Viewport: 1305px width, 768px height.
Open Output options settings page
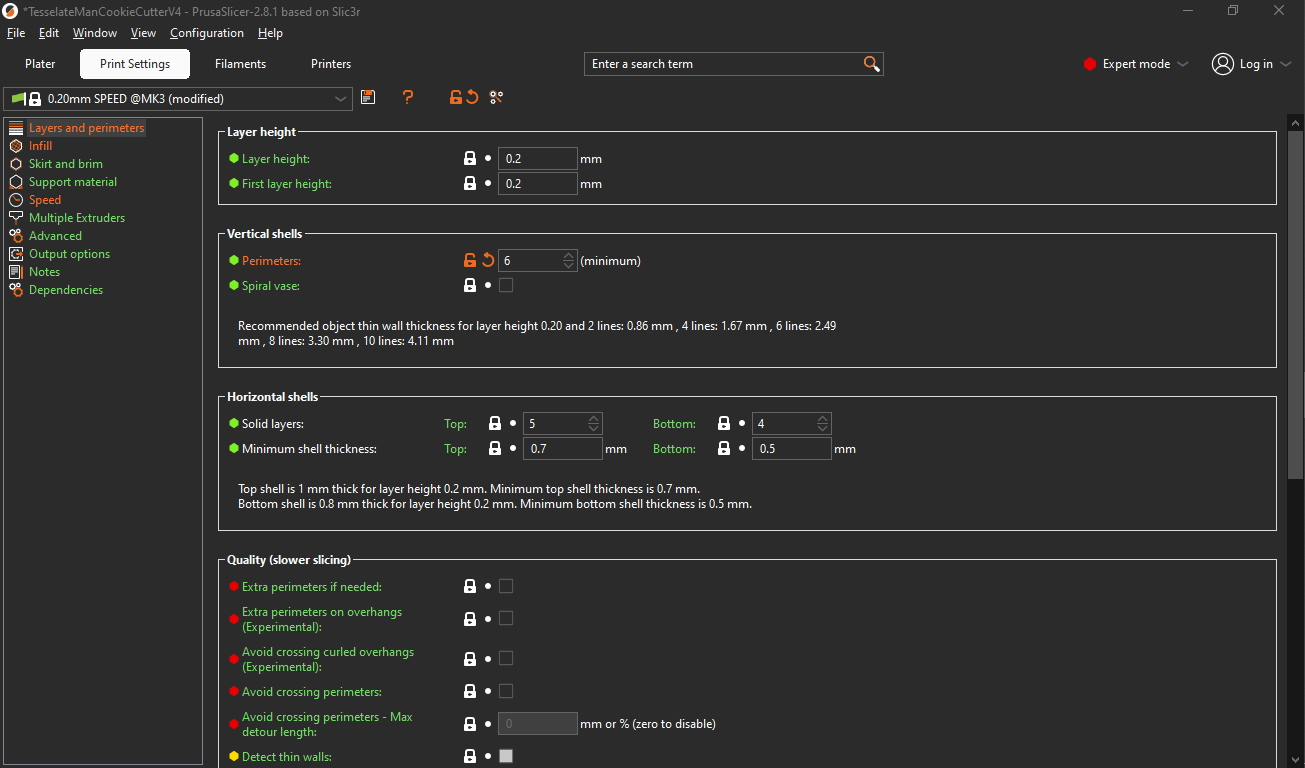pyautogui.click(x=69, y=254)
